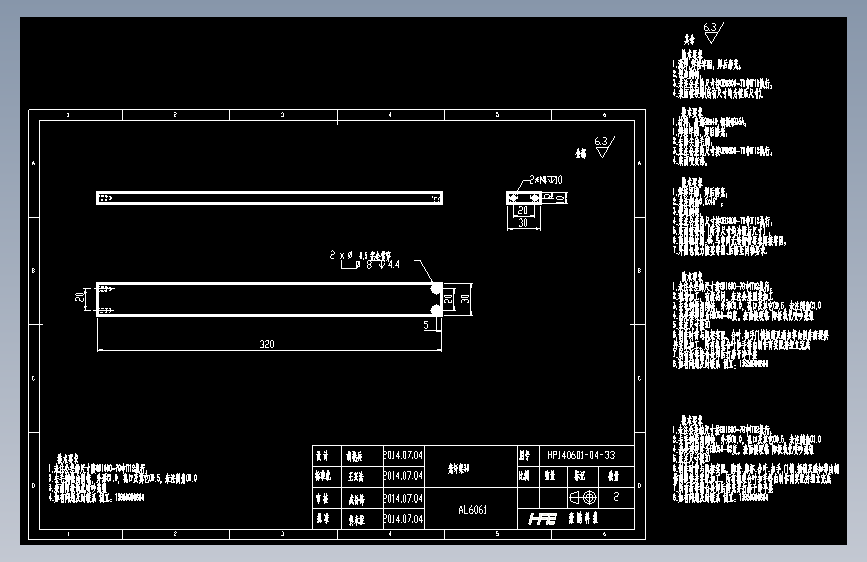This screenshot has height=562, width=867.
Task: Select the 30 dimension below the end view
Action: pos(523,223)
